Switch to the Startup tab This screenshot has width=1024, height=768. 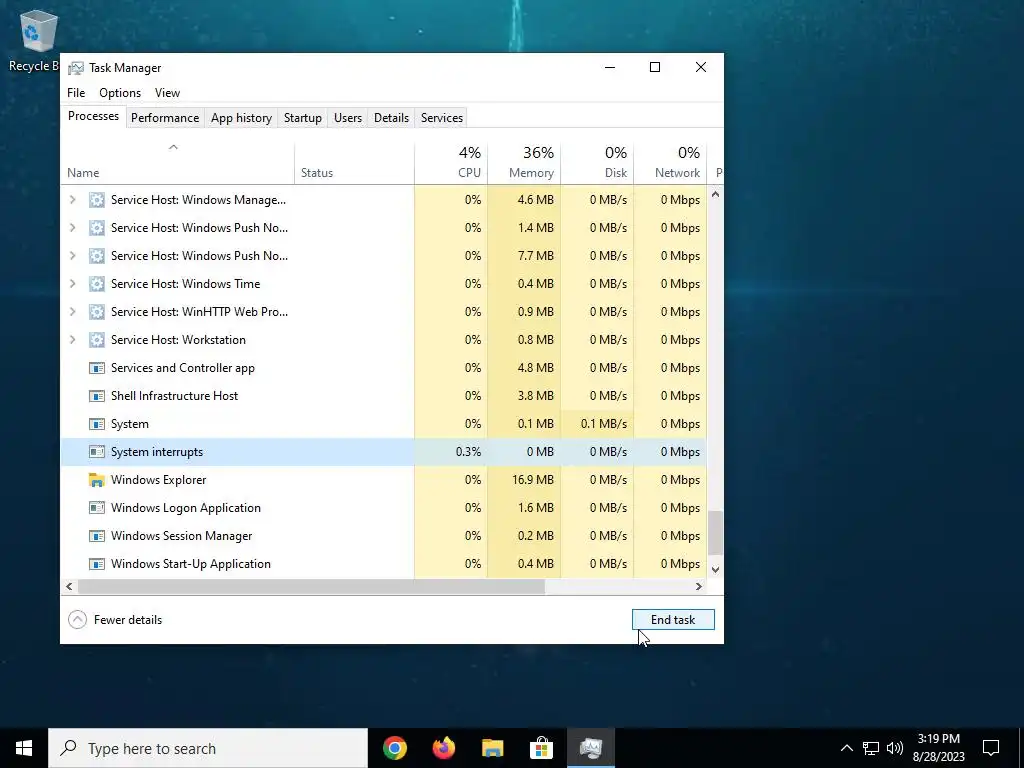click(302, 118)
